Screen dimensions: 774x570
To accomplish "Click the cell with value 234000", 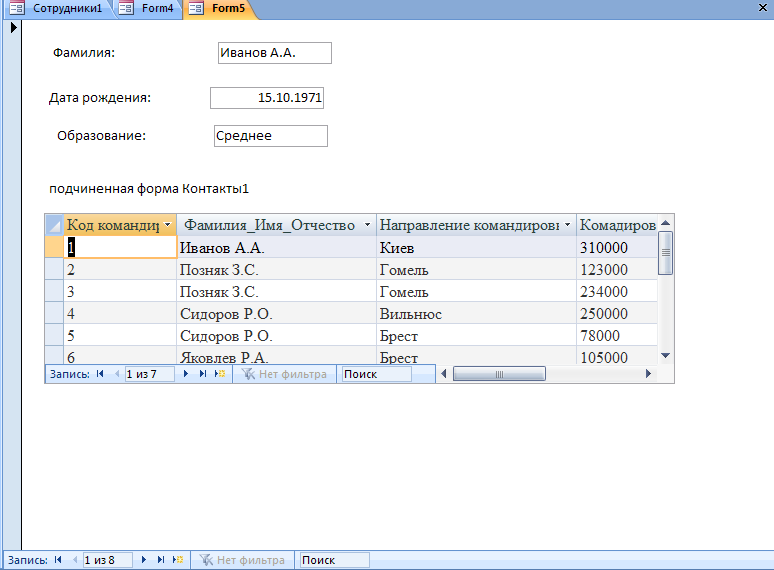I will click(617, 292).
